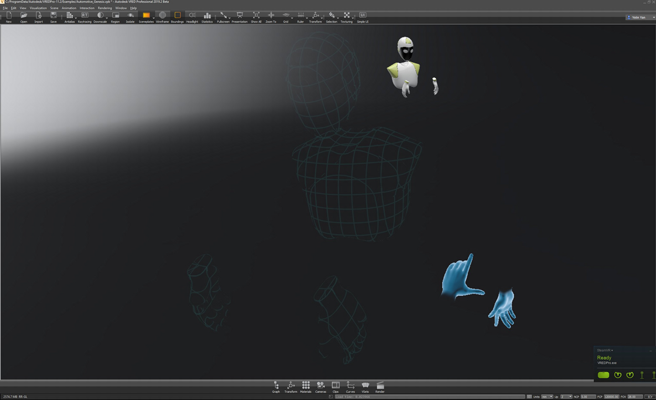Expand the Fullscreen options arrow
This screenshot has width=656, height=400.
230,18
